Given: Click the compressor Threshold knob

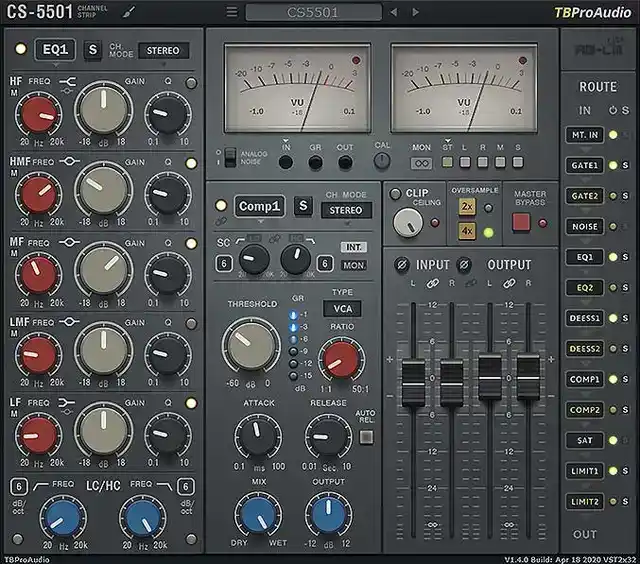Looking at the screenshot, I should point(251,345).
